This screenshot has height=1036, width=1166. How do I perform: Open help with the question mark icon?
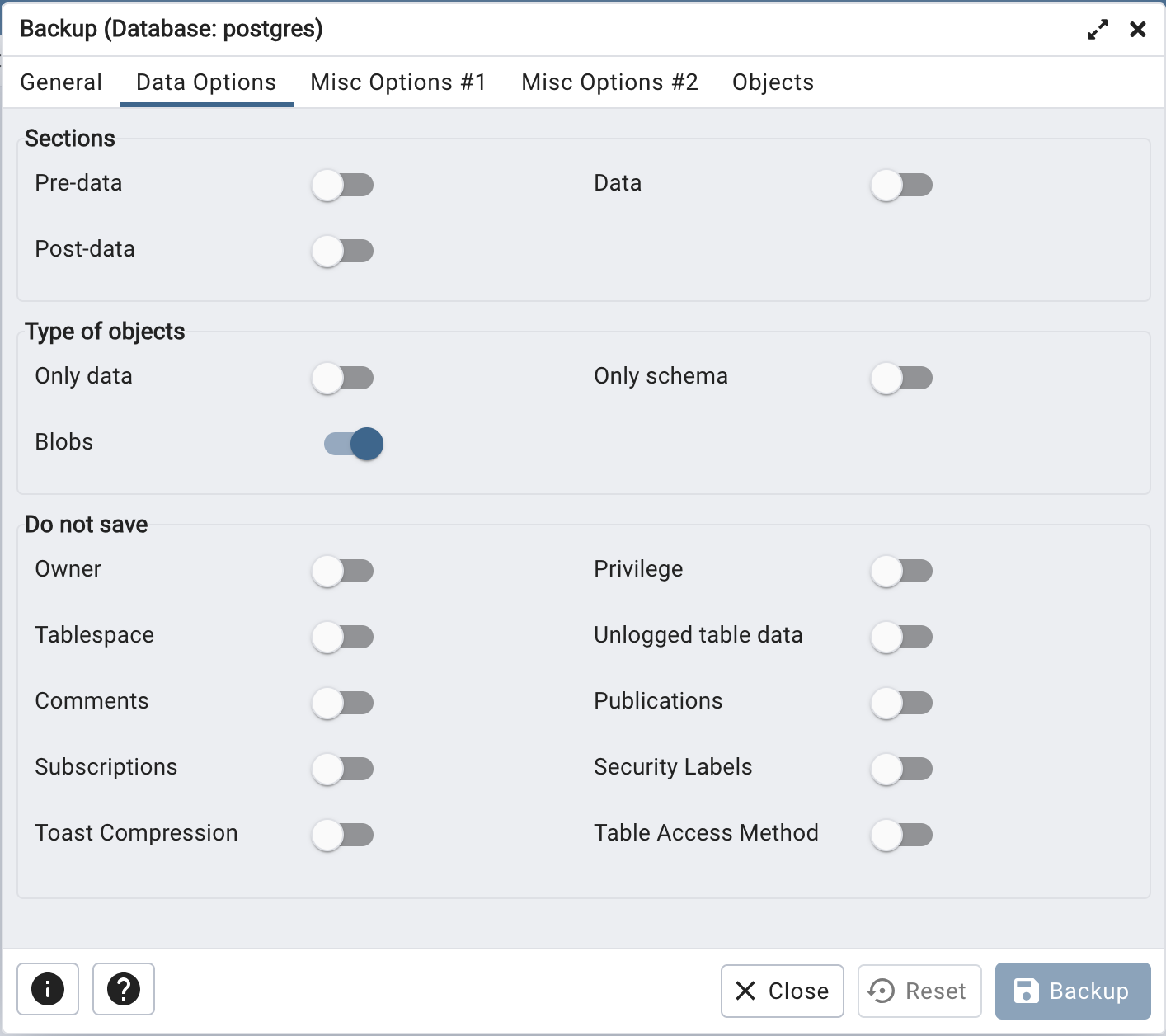124,988
